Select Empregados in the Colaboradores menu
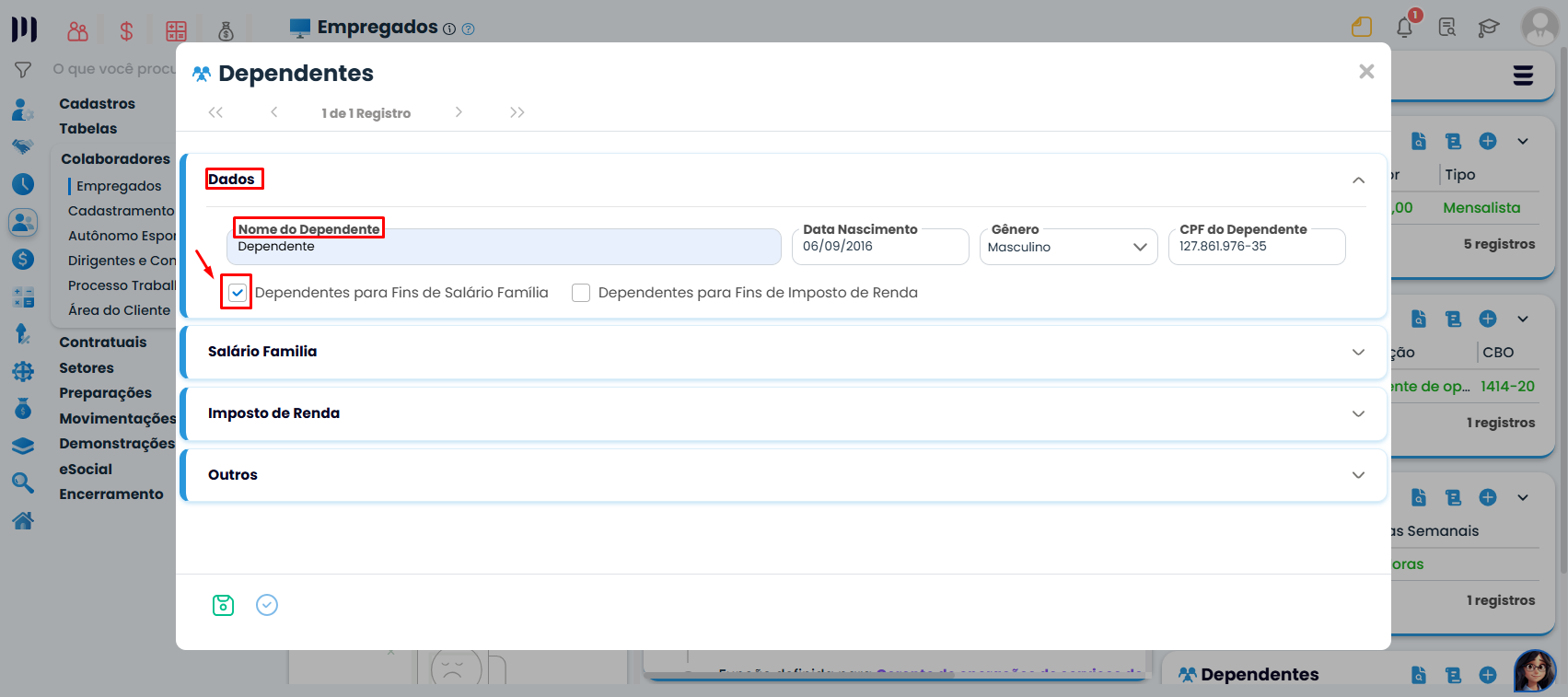The image size is (1568, 697). 119,186
